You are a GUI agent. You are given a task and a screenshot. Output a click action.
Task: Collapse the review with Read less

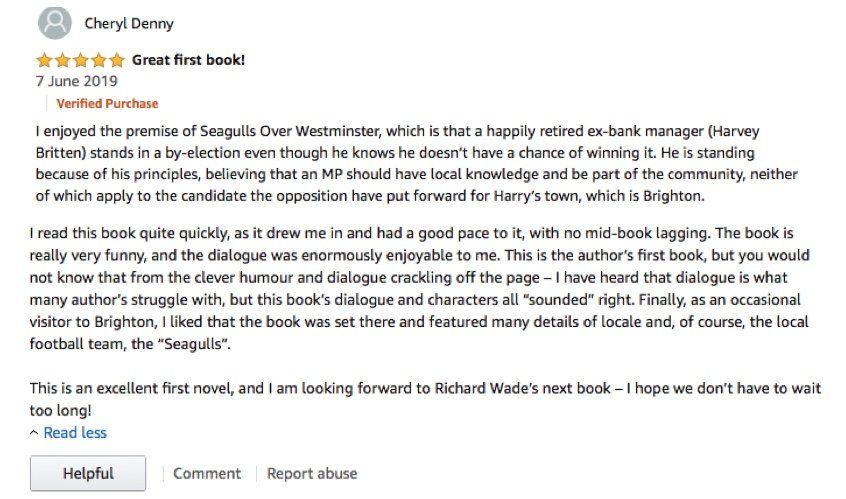tap(75, 433)
